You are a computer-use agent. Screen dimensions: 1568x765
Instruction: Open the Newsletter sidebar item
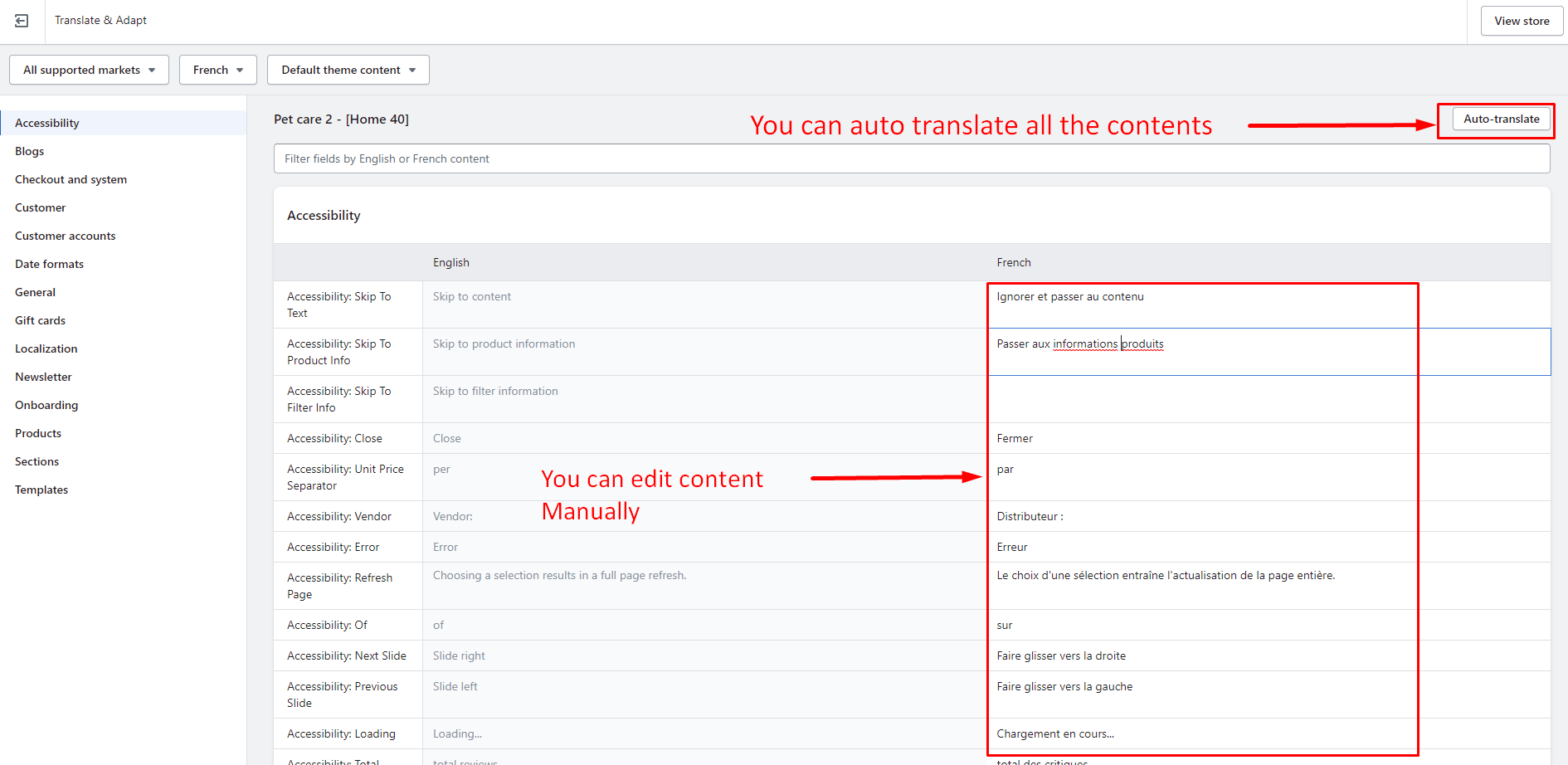coord(43,377)
